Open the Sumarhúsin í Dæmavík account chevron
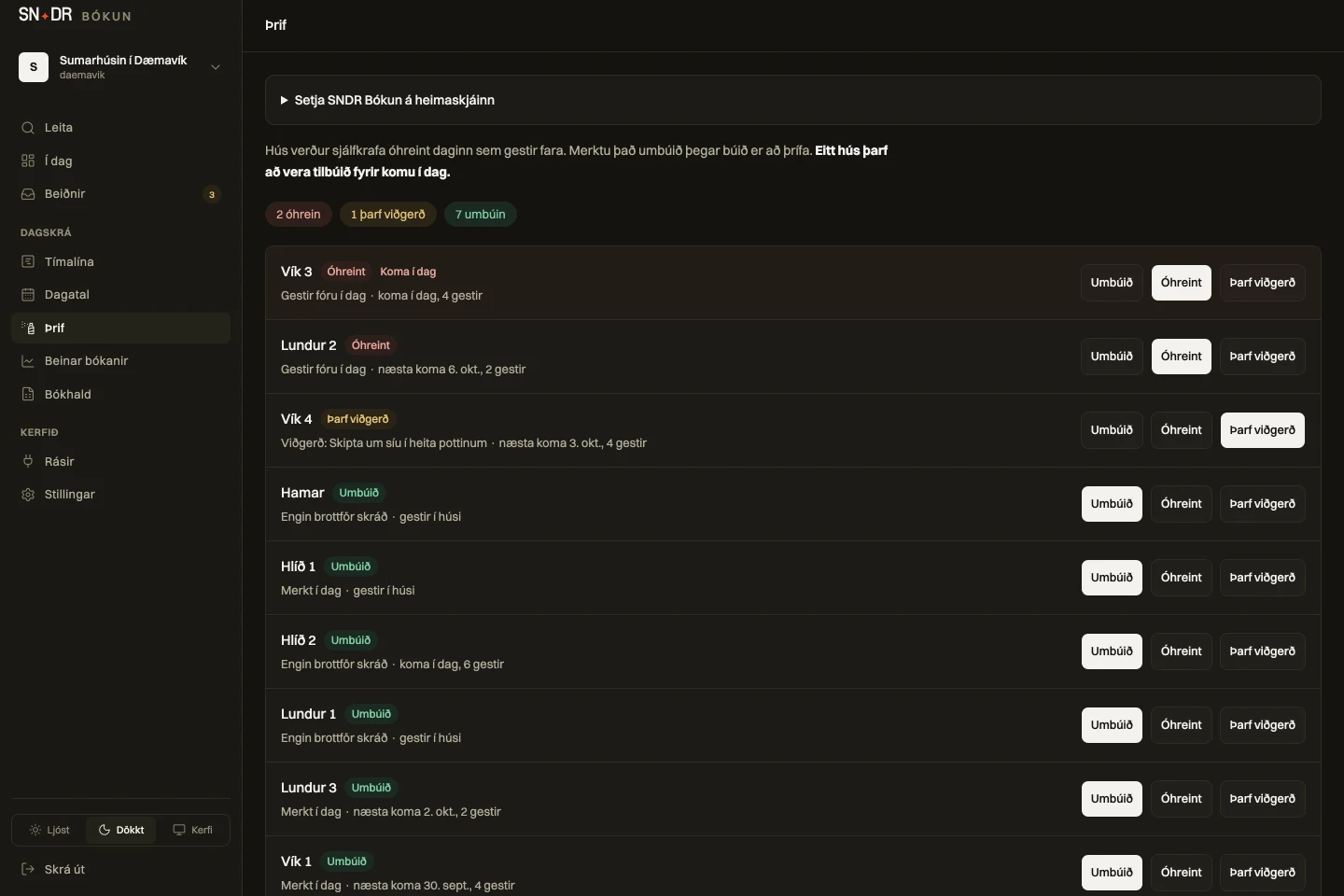1344x896 pixels. 216,67
